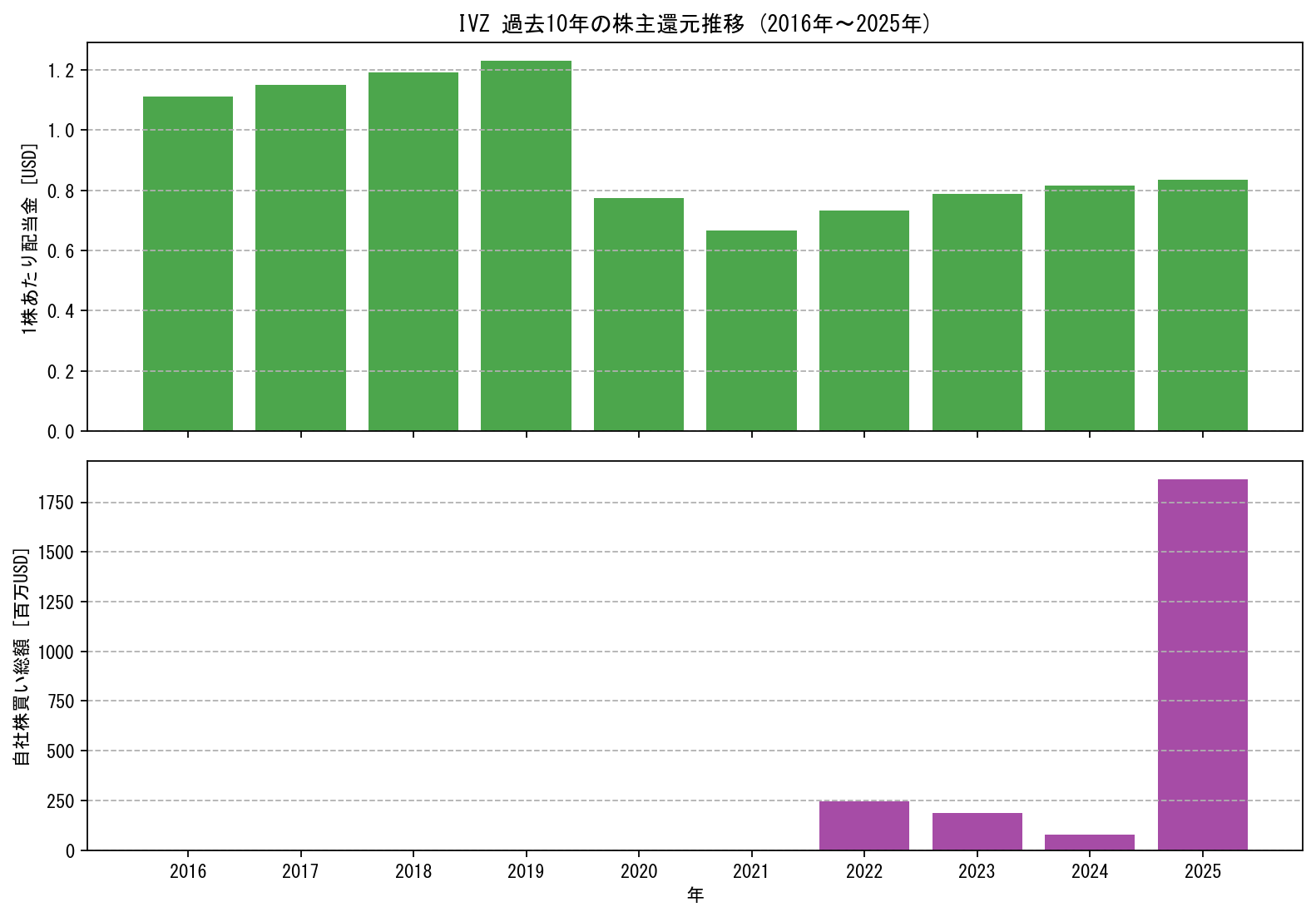
Task: Click the x-axis label 2021
Action: 751,871
